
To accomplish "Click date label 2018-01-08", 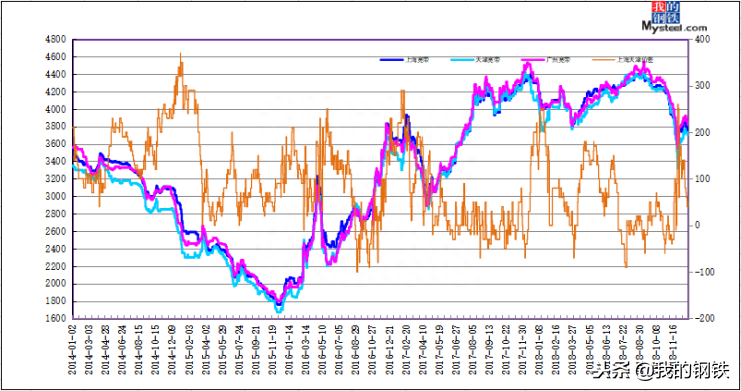I will (539, 349).
